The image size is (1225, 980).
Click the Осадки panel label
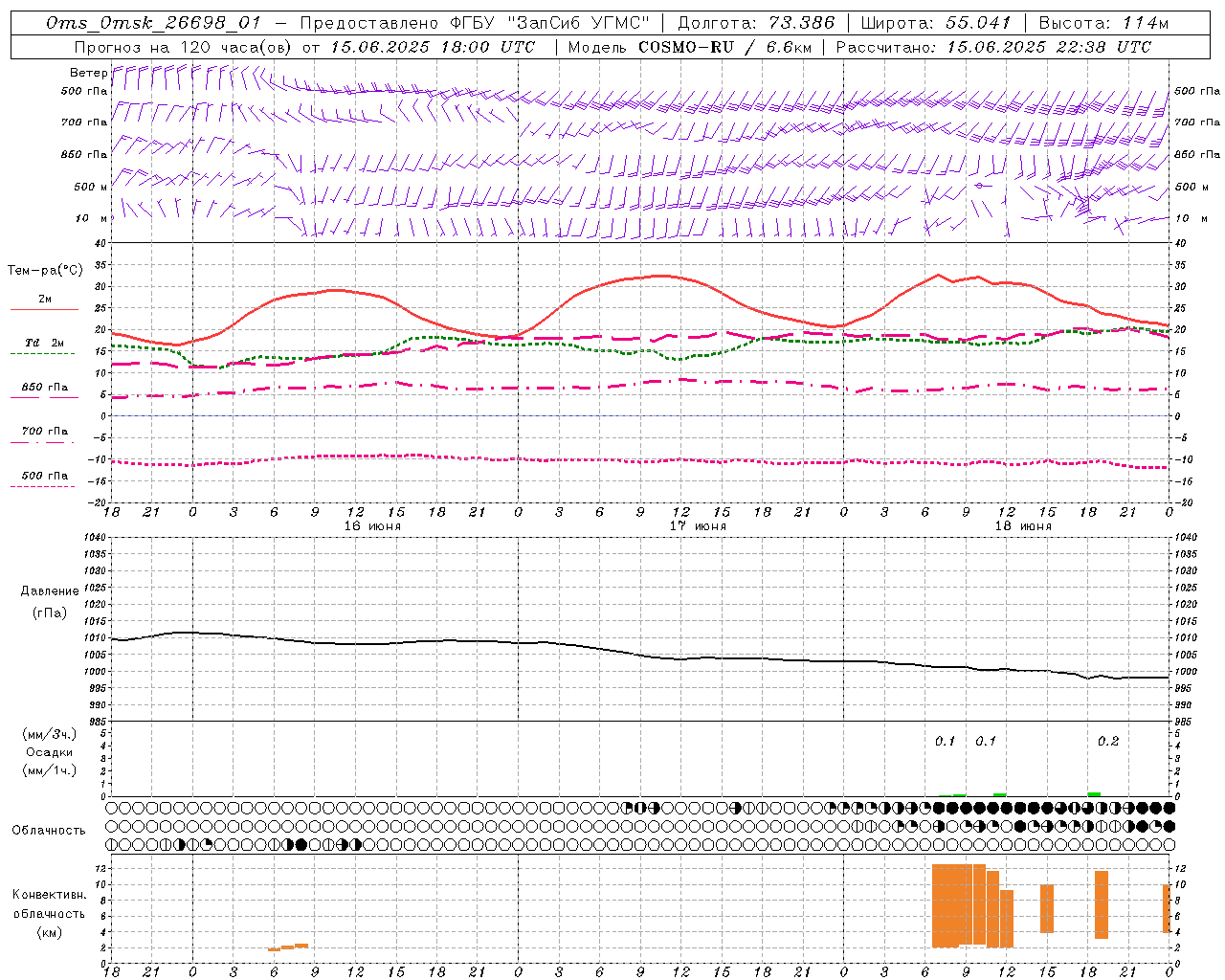point(50,753)
